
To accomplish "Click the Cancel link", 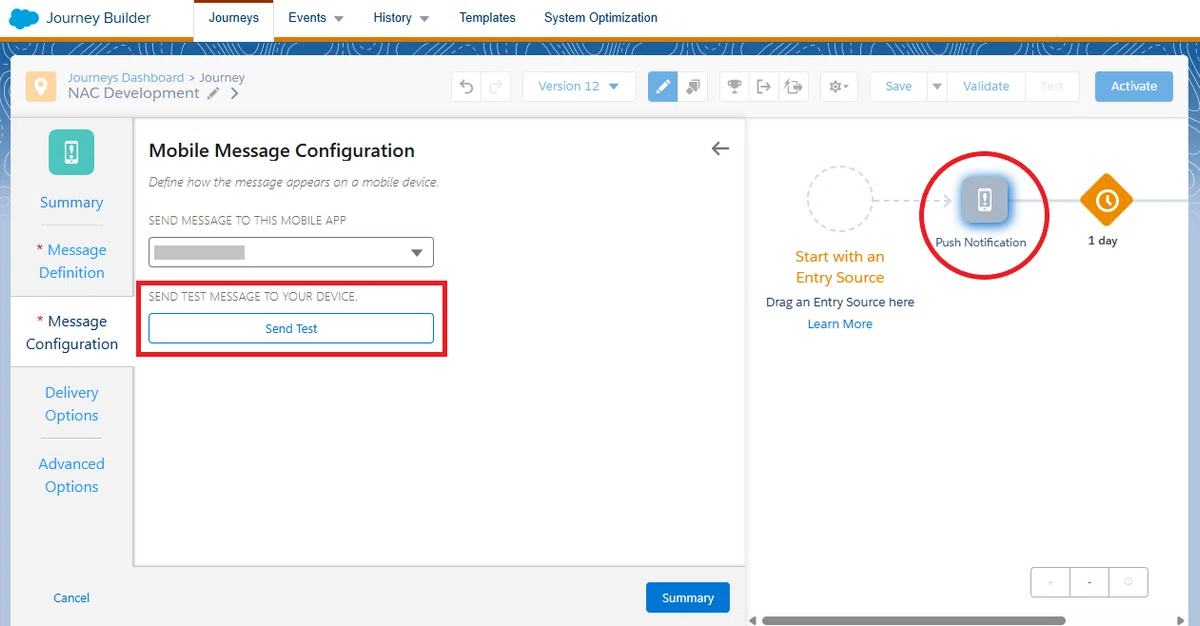I will [x=71, y=598].
